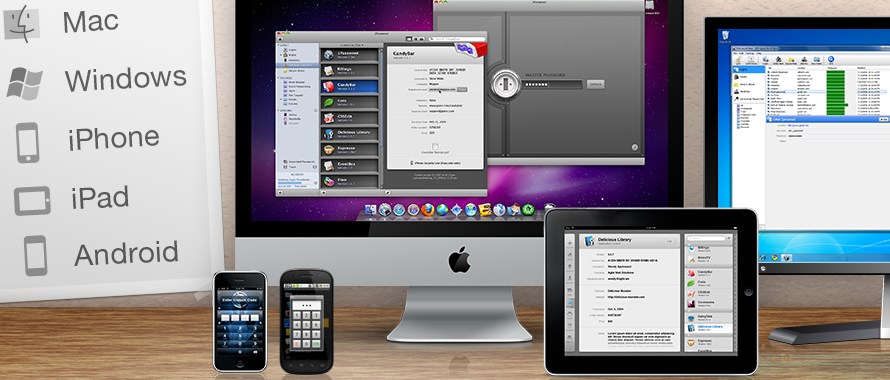Click the Copy button next to registered email
Viewport: 890px width, 380px height.
(x=462, y=90)
